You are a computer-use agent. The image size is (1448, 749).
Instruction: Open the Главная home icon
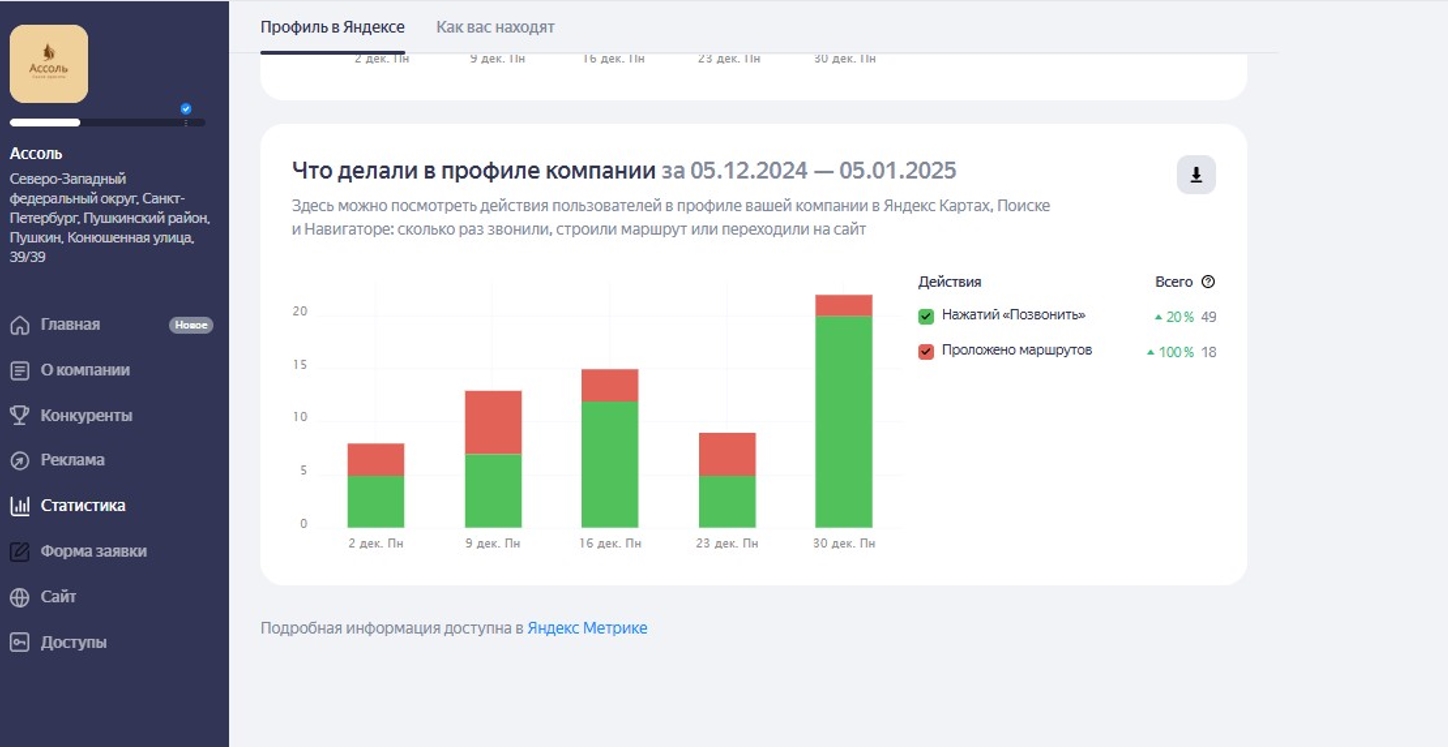click(19, 325)
